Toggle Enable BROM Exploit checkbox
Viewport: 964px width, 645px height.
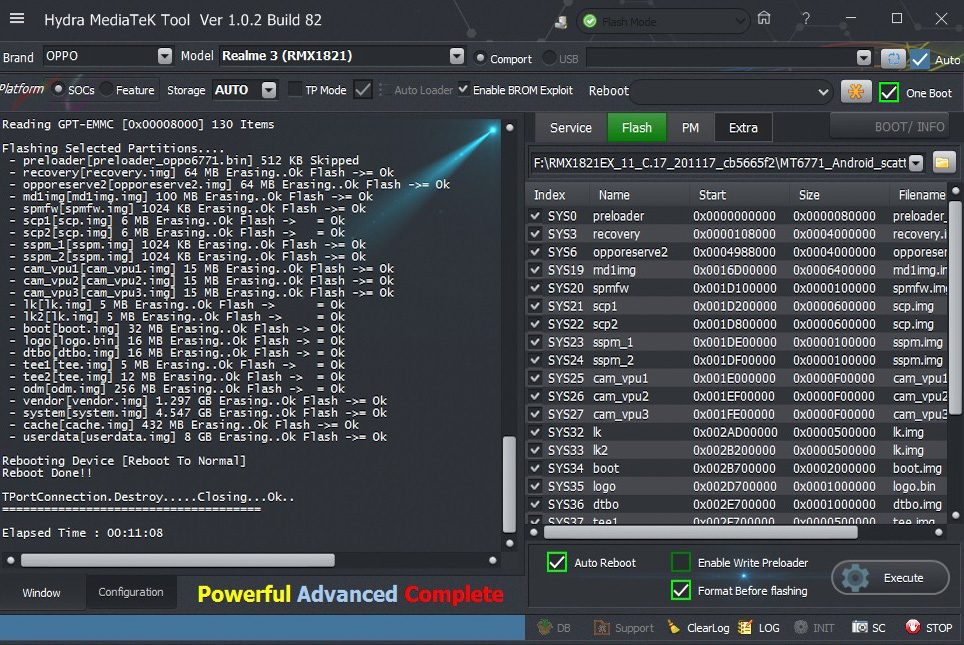coord(464,90)
